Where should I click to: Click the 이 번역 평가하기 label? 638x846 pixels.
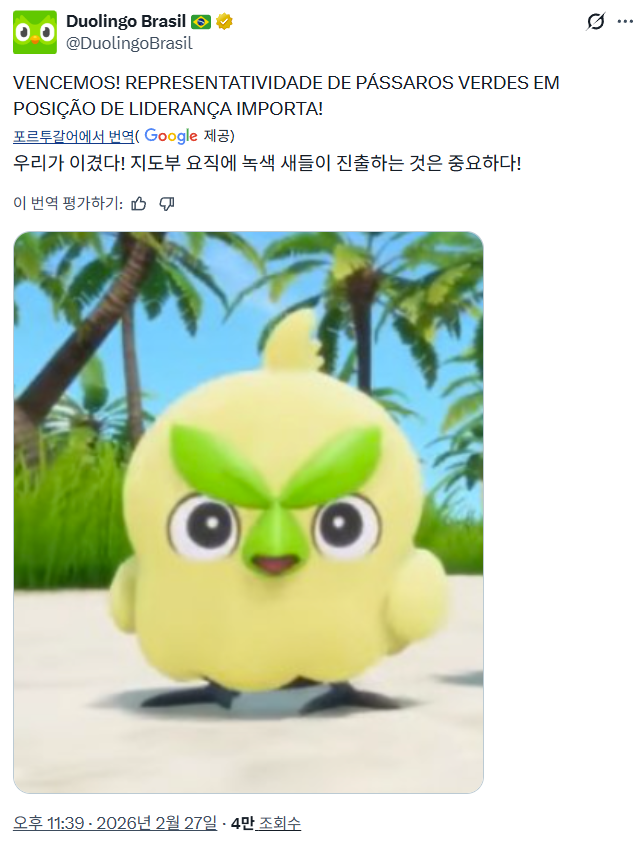pyautogui.click(x=68, y=203)
